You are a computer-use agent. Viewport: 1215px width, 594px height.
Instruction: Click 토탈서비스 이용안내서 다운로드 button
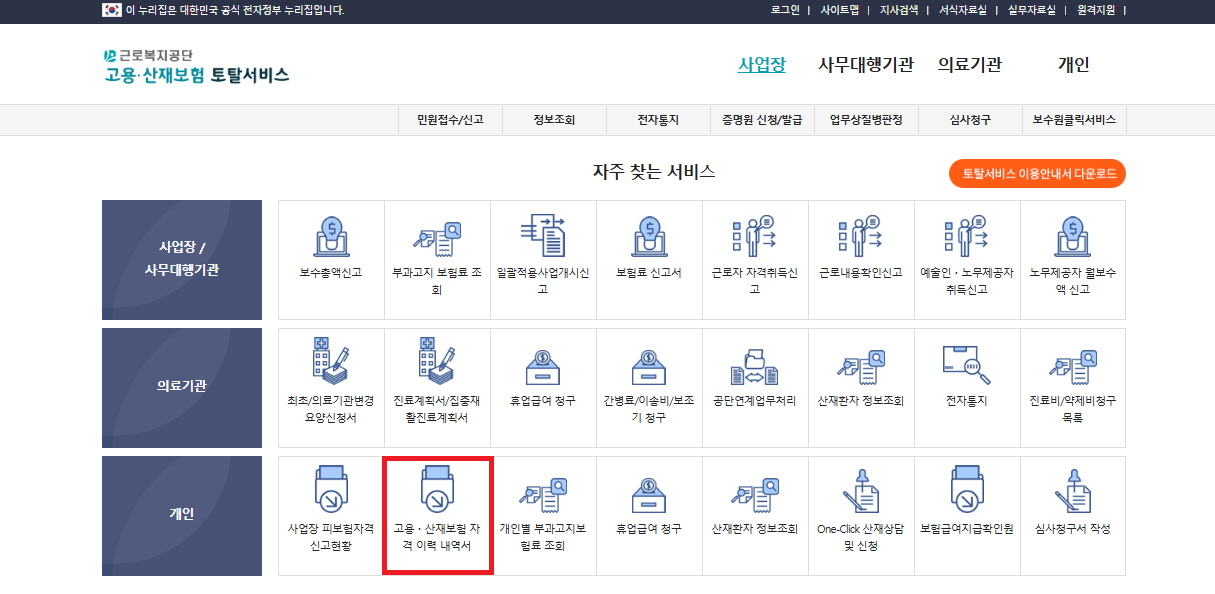[1037, 173]
